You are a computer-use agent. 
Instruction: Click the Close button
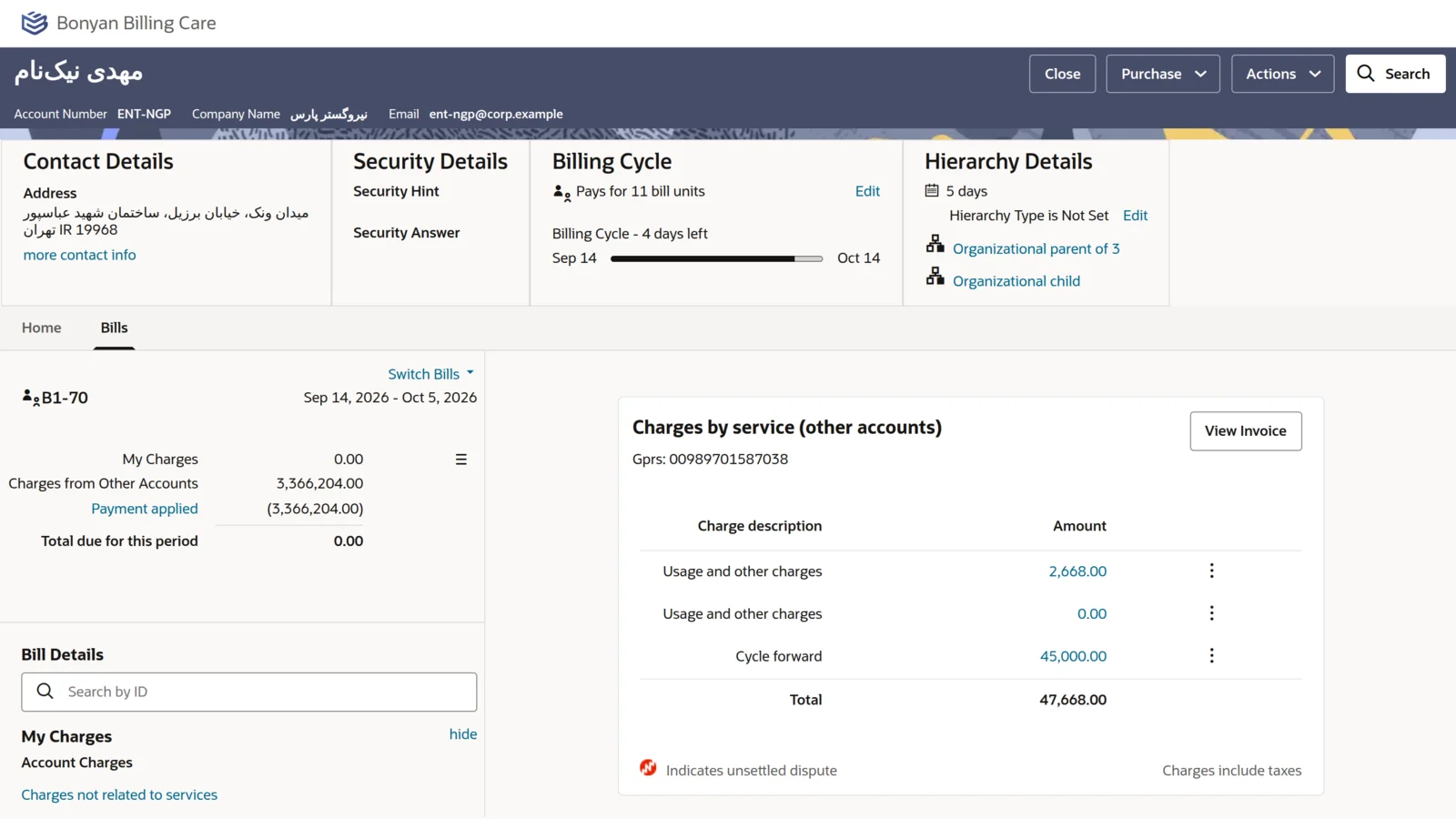[x=1063, y=74]
